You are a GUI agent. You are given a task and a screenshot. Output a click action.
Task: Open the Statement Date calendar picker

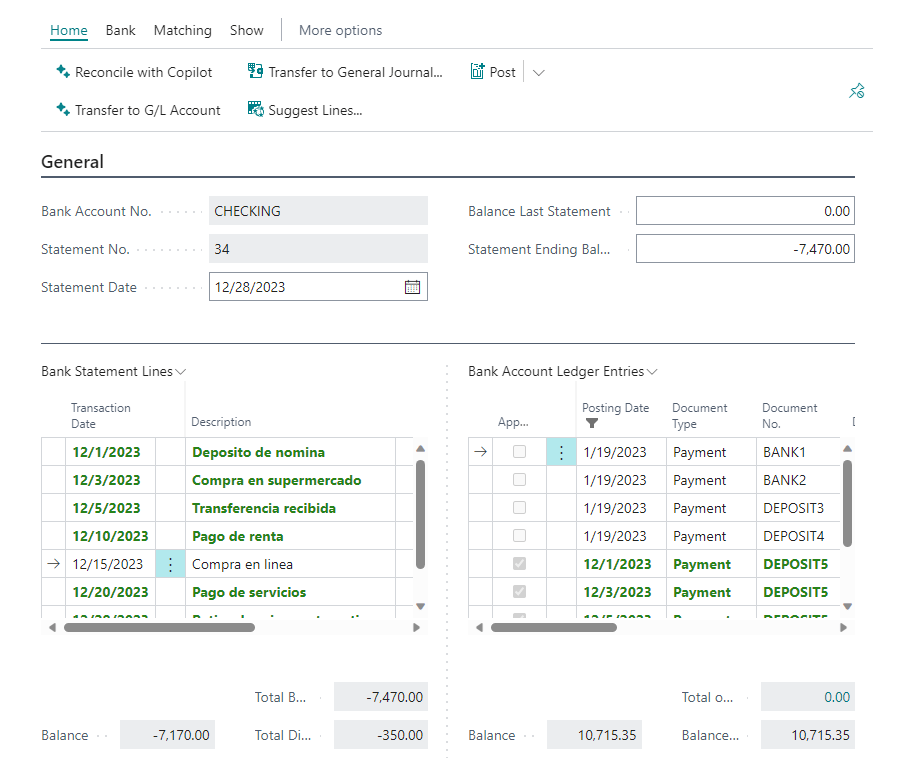click(x=412, y=287)
